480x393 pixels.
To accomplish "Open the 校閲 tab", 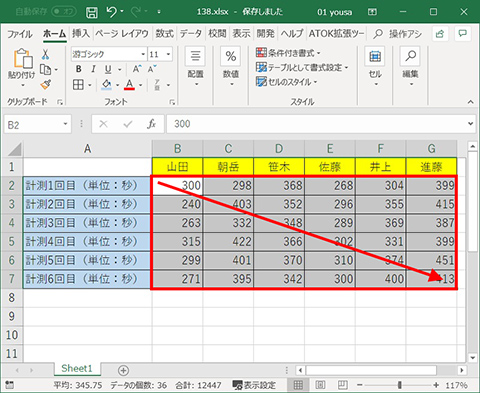I will 217,33.
